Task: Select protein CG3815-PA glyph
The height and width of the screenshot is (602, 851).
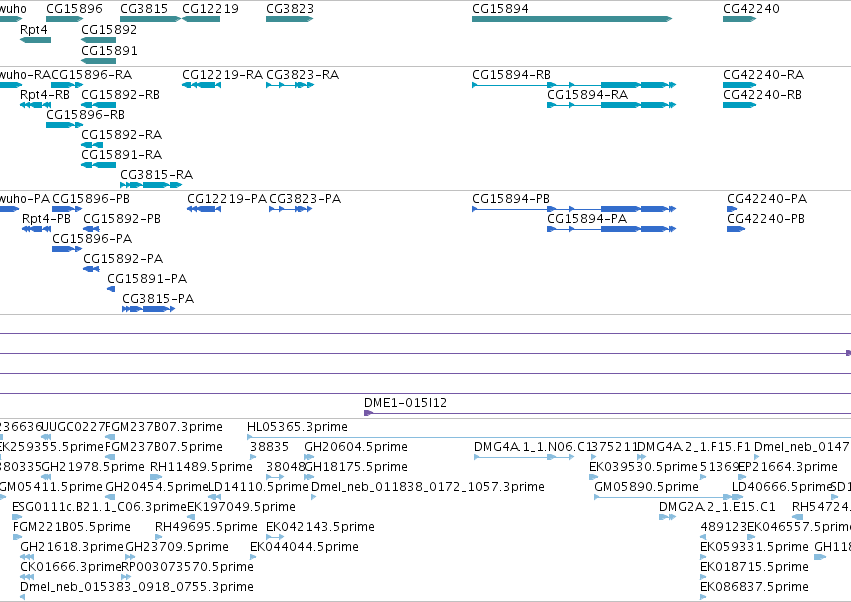Action: click(149, 309)
